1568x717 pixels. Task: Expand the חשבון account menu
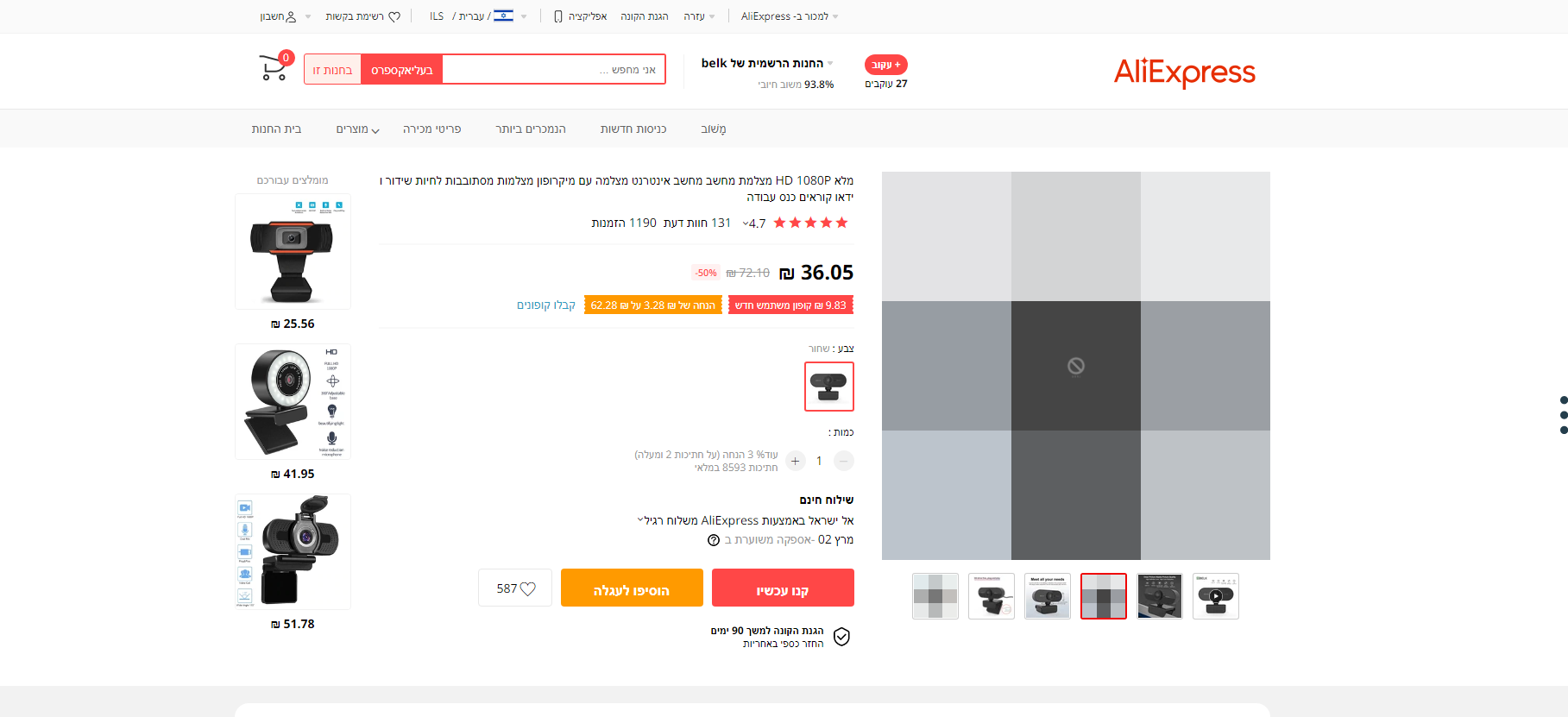[285, 16]
